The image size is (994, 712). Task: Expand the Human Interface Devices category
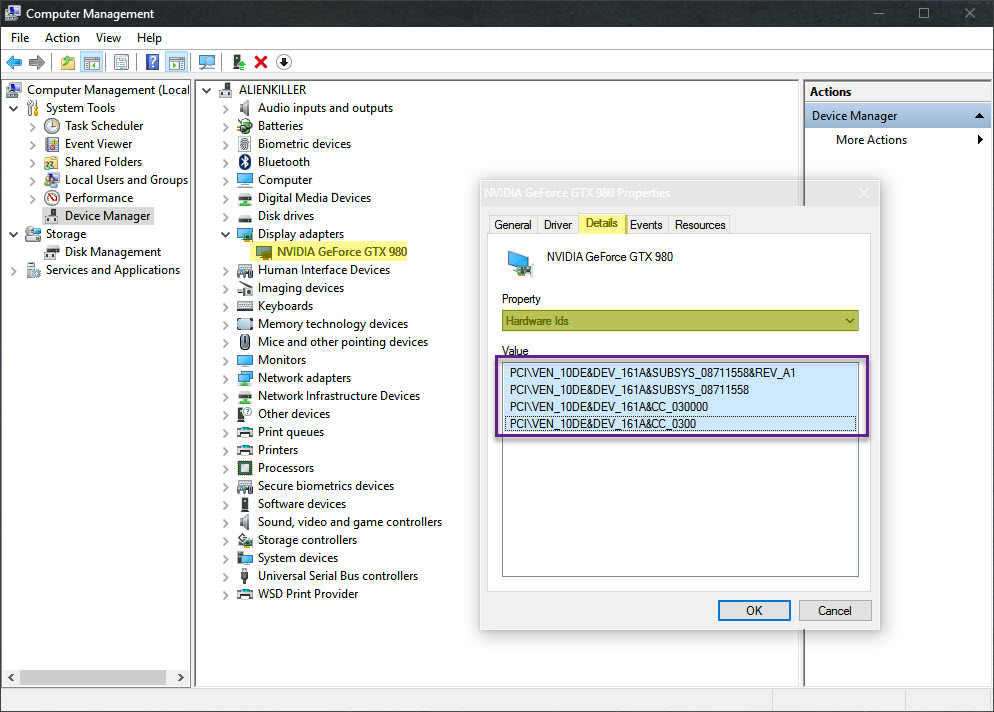(225, 271)
